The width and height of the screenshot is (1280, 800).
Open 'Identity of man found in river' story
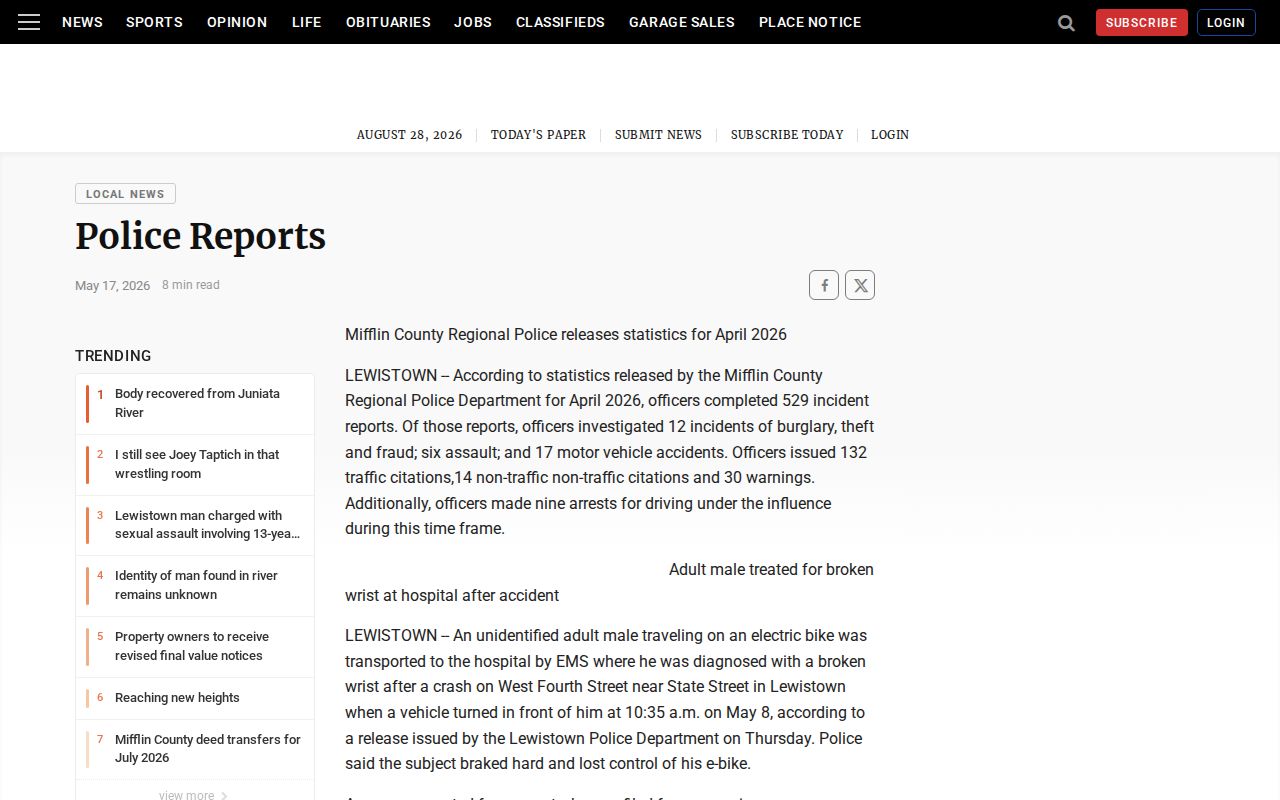pos(196,585)
